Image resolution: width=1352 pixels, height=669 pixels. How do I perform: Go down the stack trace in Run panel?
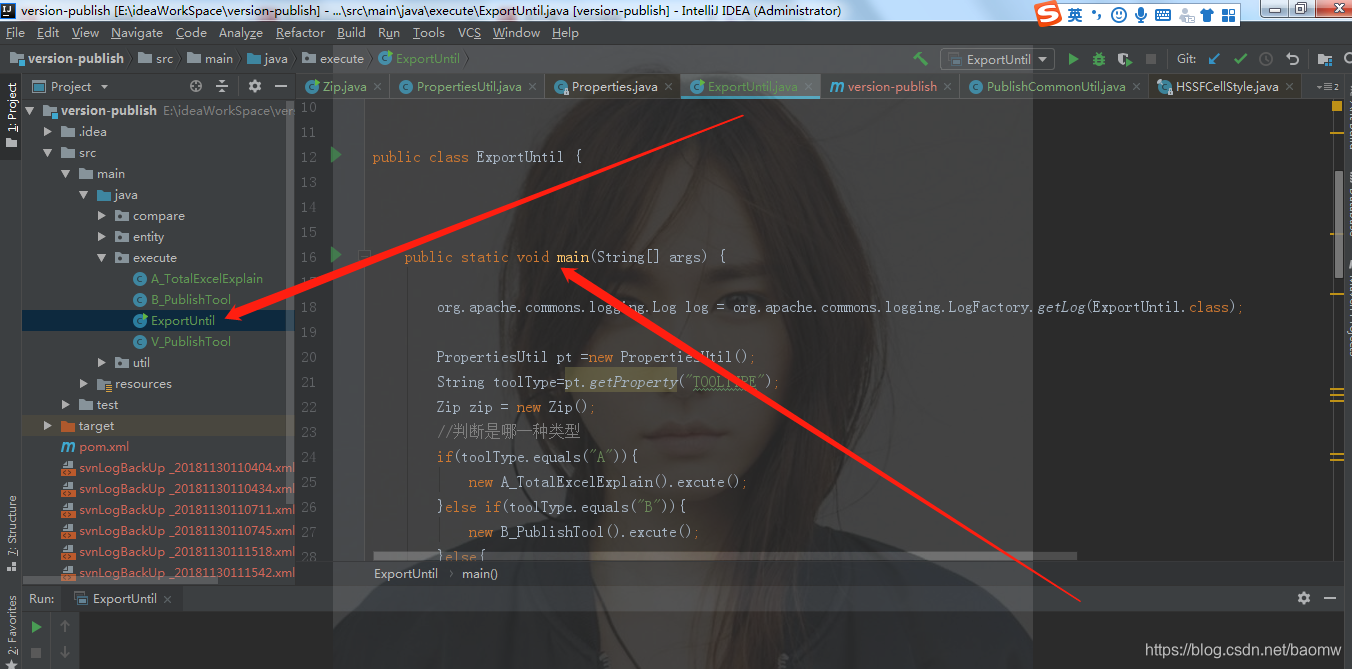point(65,653)
